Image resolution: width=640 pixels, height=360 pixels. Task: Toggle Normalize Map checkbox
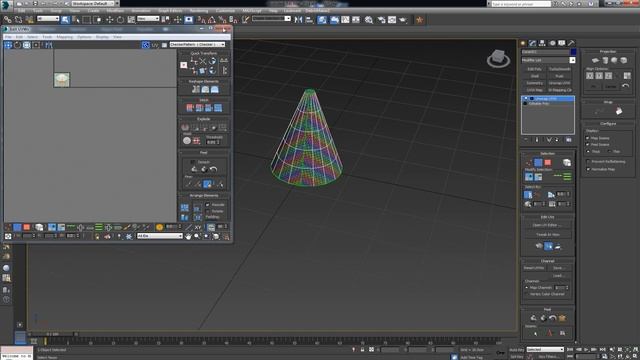click(x=588, y=169)
